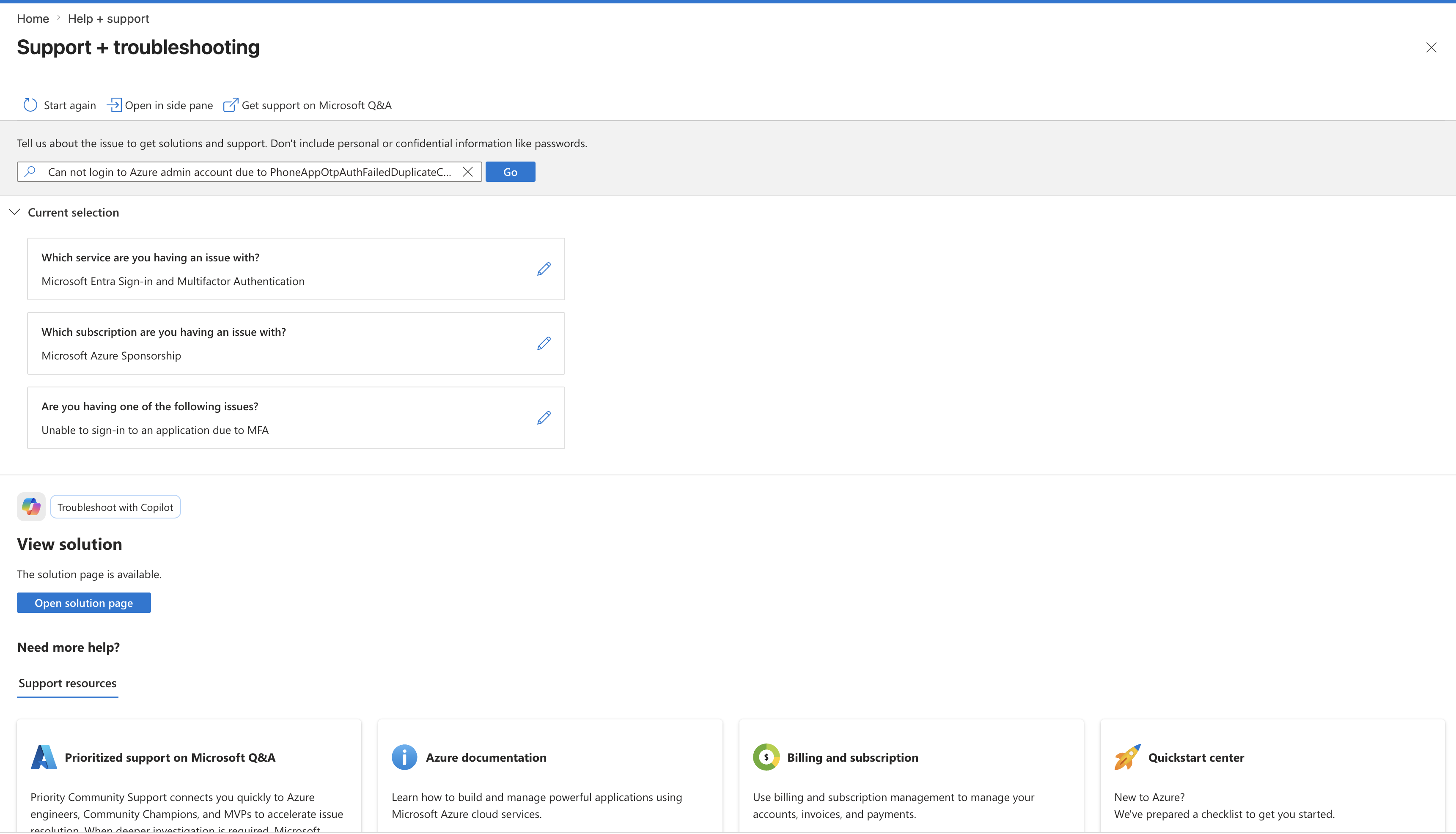Click 'Which service are you having an issue with?'
This screenshot has height=834, width=1456.
(151, 258)
